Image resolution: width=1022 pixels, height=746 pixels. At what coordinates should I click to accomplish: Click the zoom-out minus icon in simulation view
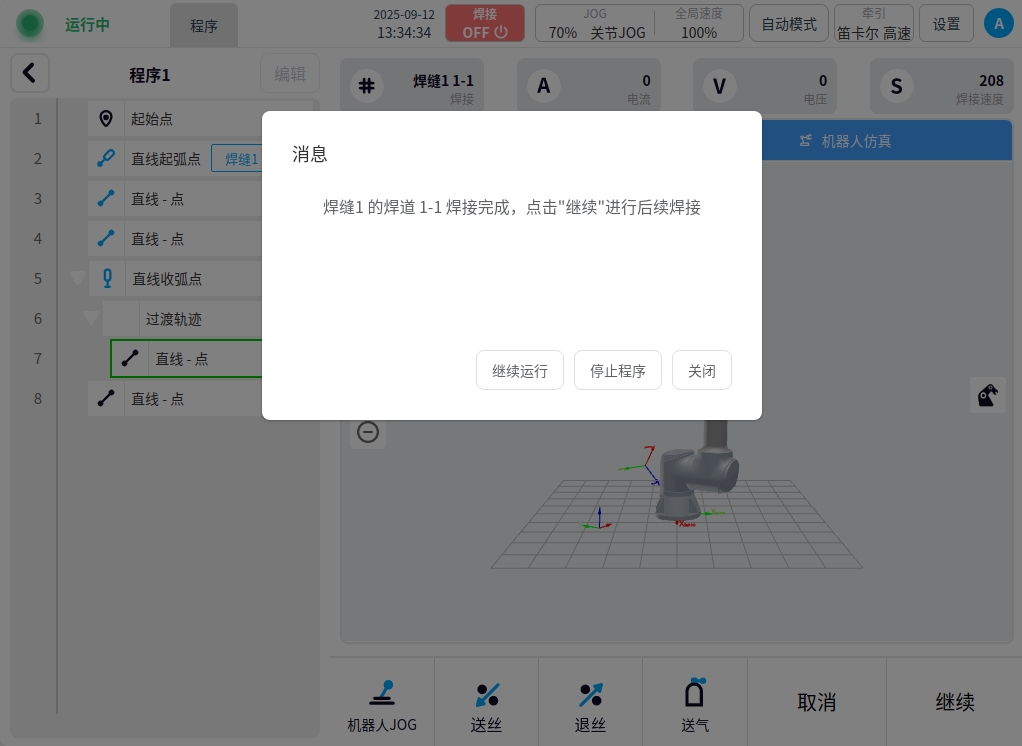tap(368, 432)
